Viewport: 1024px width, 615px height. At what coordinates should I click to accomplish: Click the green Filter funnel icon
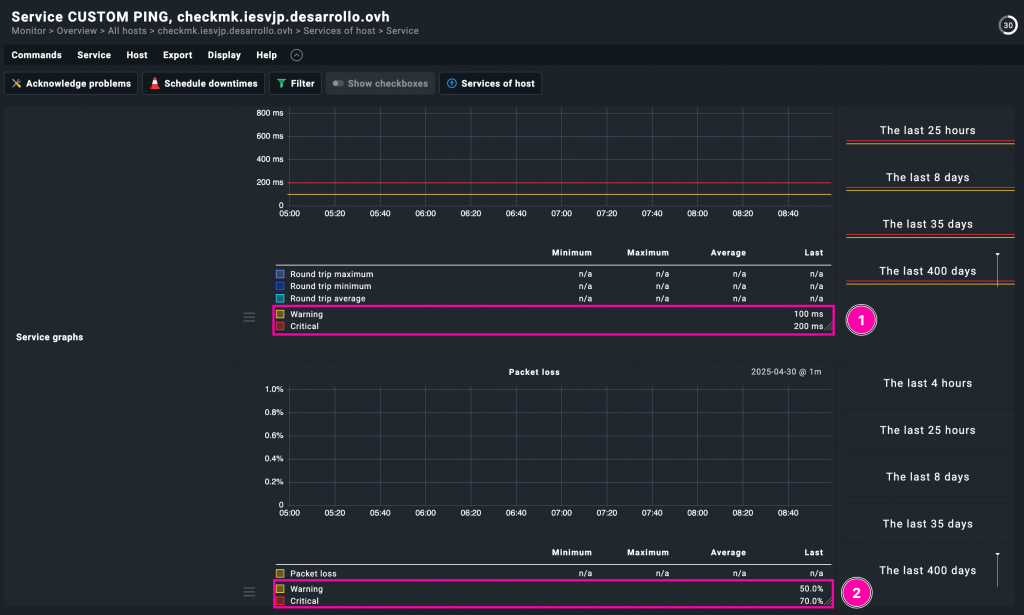281,84
